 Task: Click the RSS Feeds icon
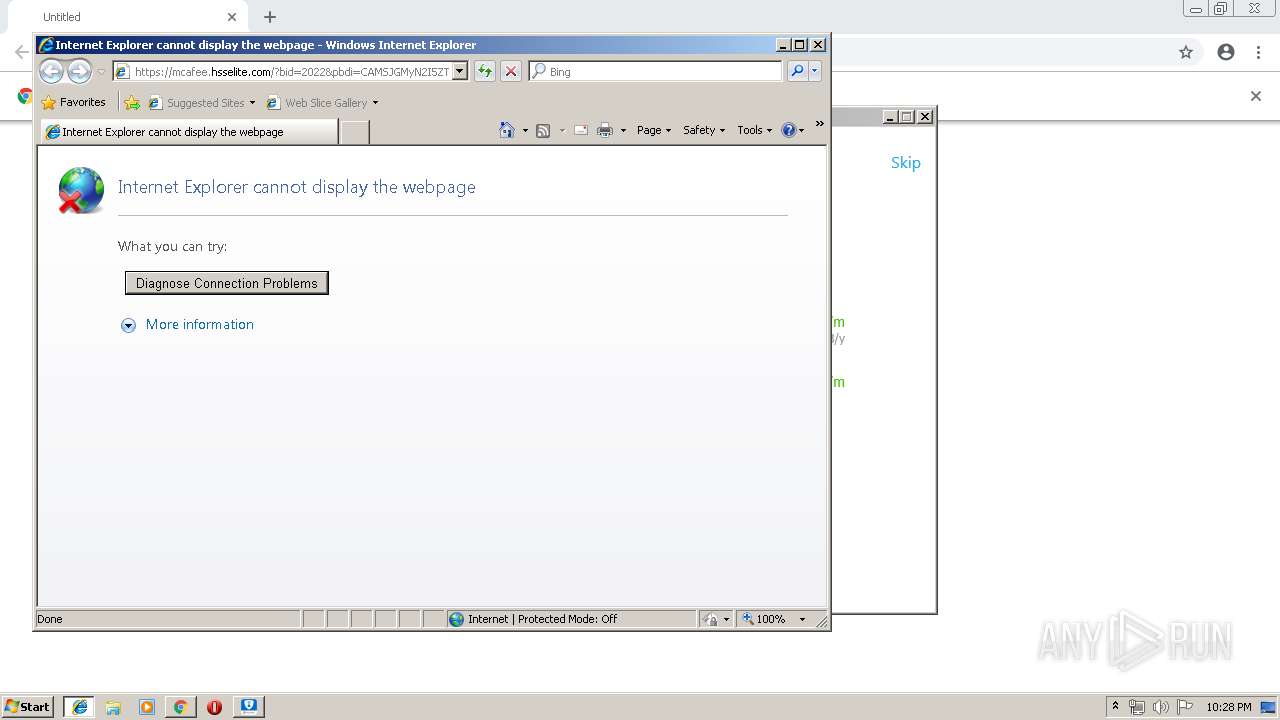pyautogui.click(x=543, y=130)
